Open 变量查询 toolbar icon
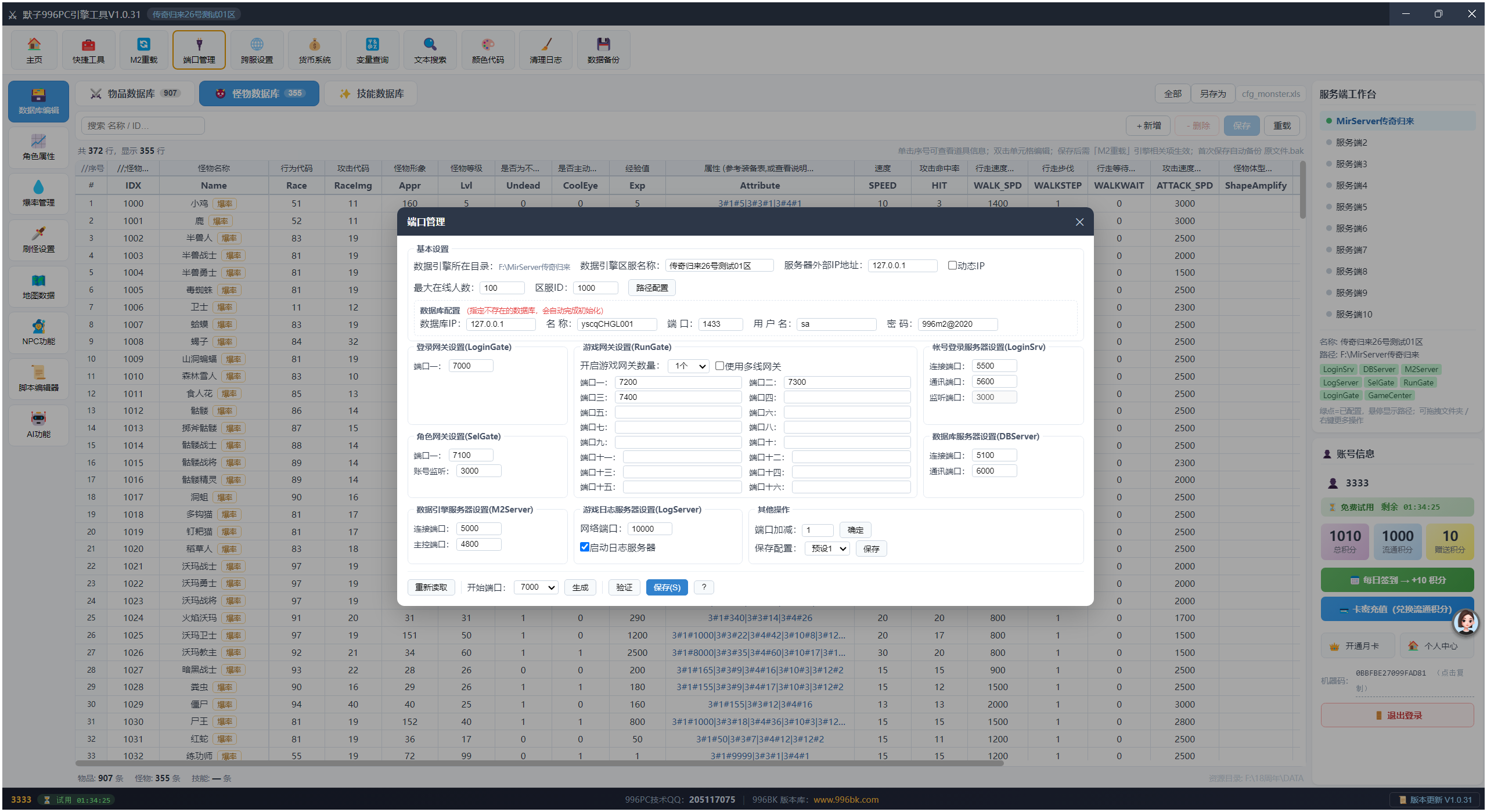The image size is (1487, 812). click(x=373, y=50)
